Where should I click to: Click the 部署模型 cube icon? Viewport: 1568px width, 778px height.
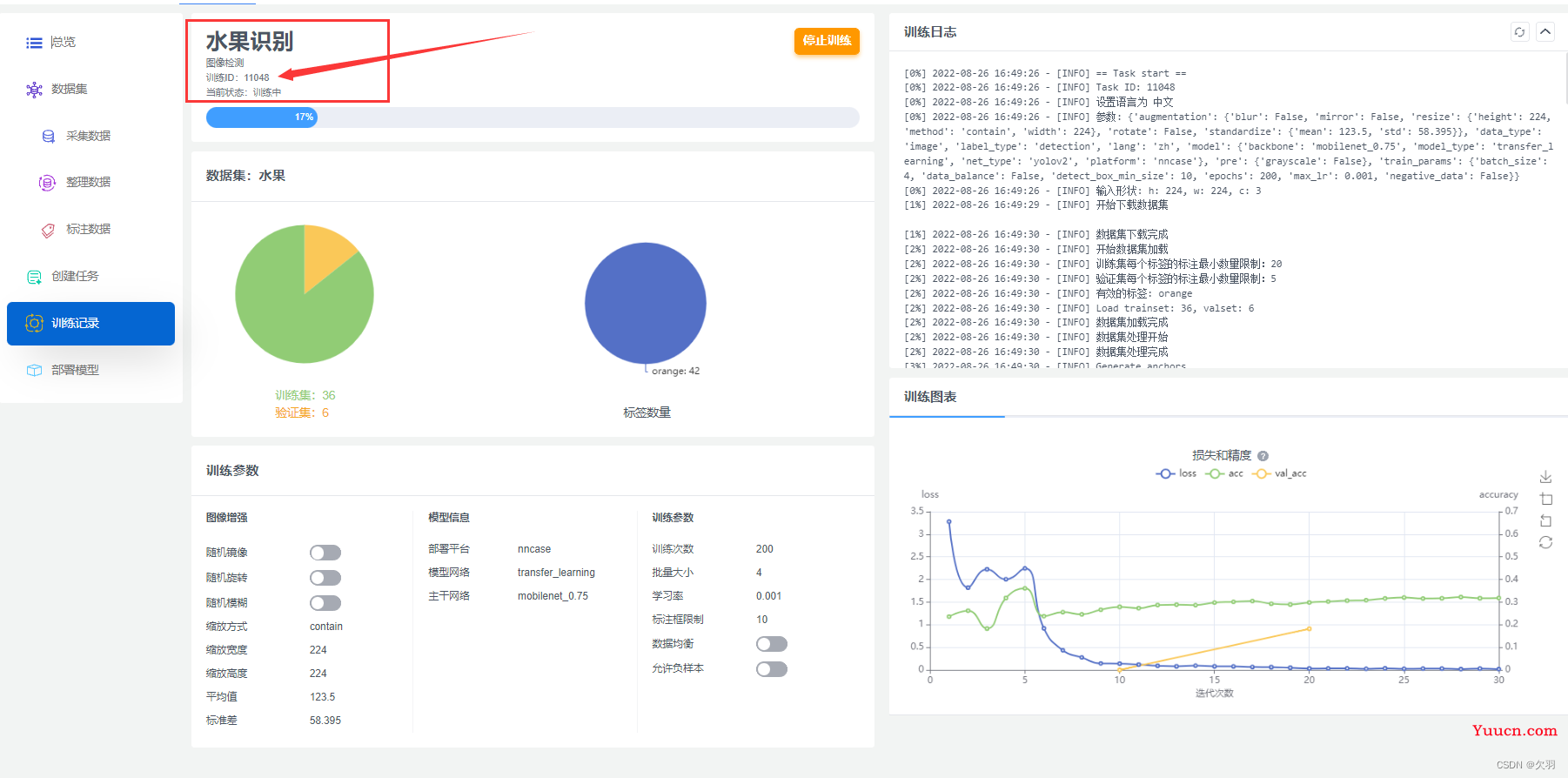[34, 370]
